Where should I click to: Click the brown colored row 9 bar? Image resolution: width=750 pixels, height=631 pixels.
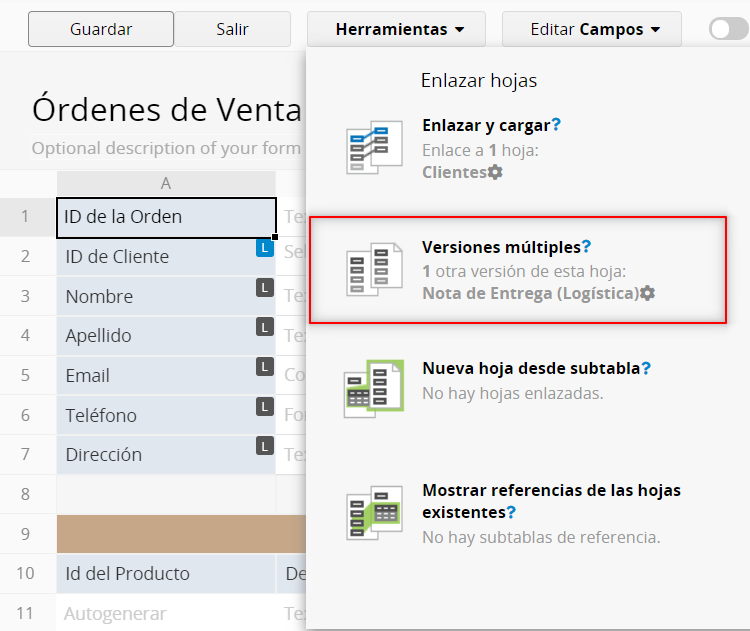click(x=180, y=534)
